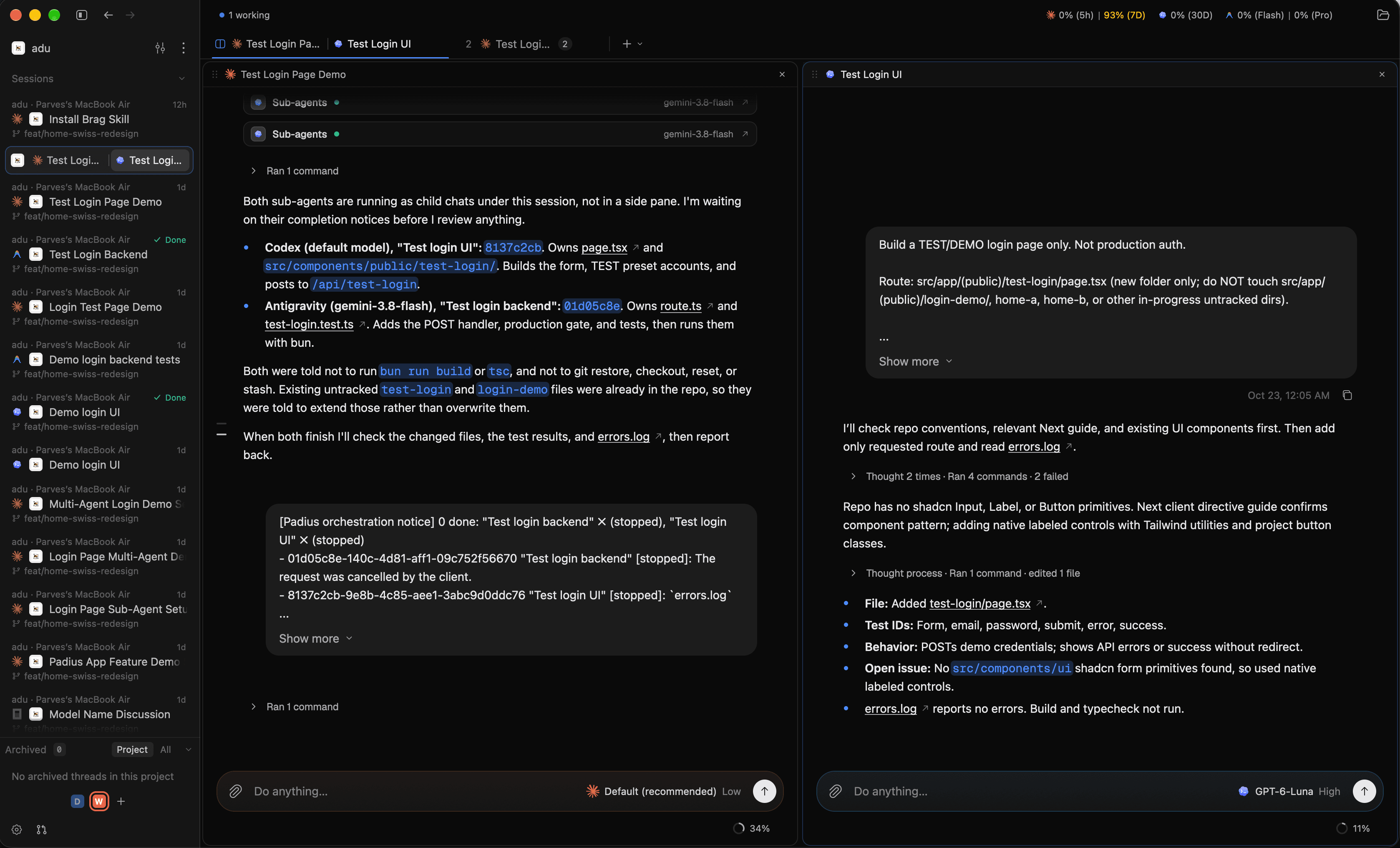The image size is (1400, 848).
Task: Copy the Oct 23 message with copy icon
Action: coord(1347,396)
